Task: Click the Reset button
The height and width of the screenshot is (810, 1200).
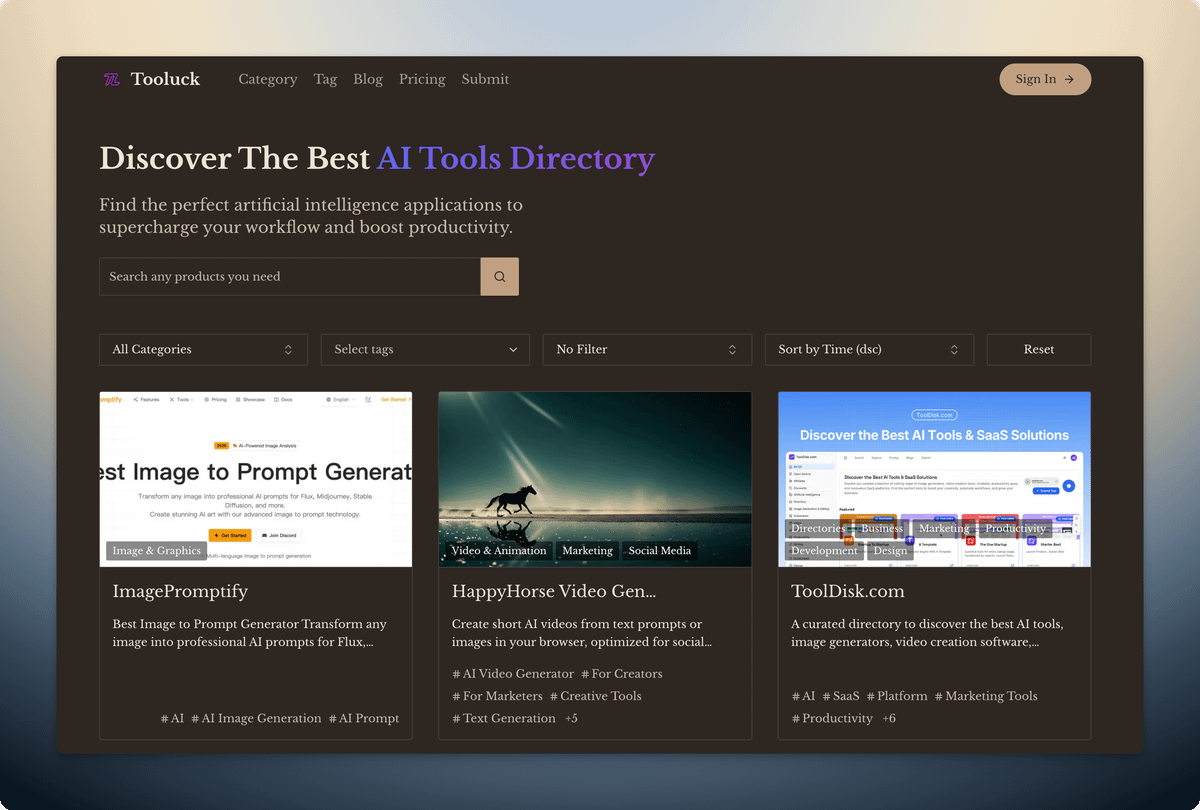Action: [1038, 349]
